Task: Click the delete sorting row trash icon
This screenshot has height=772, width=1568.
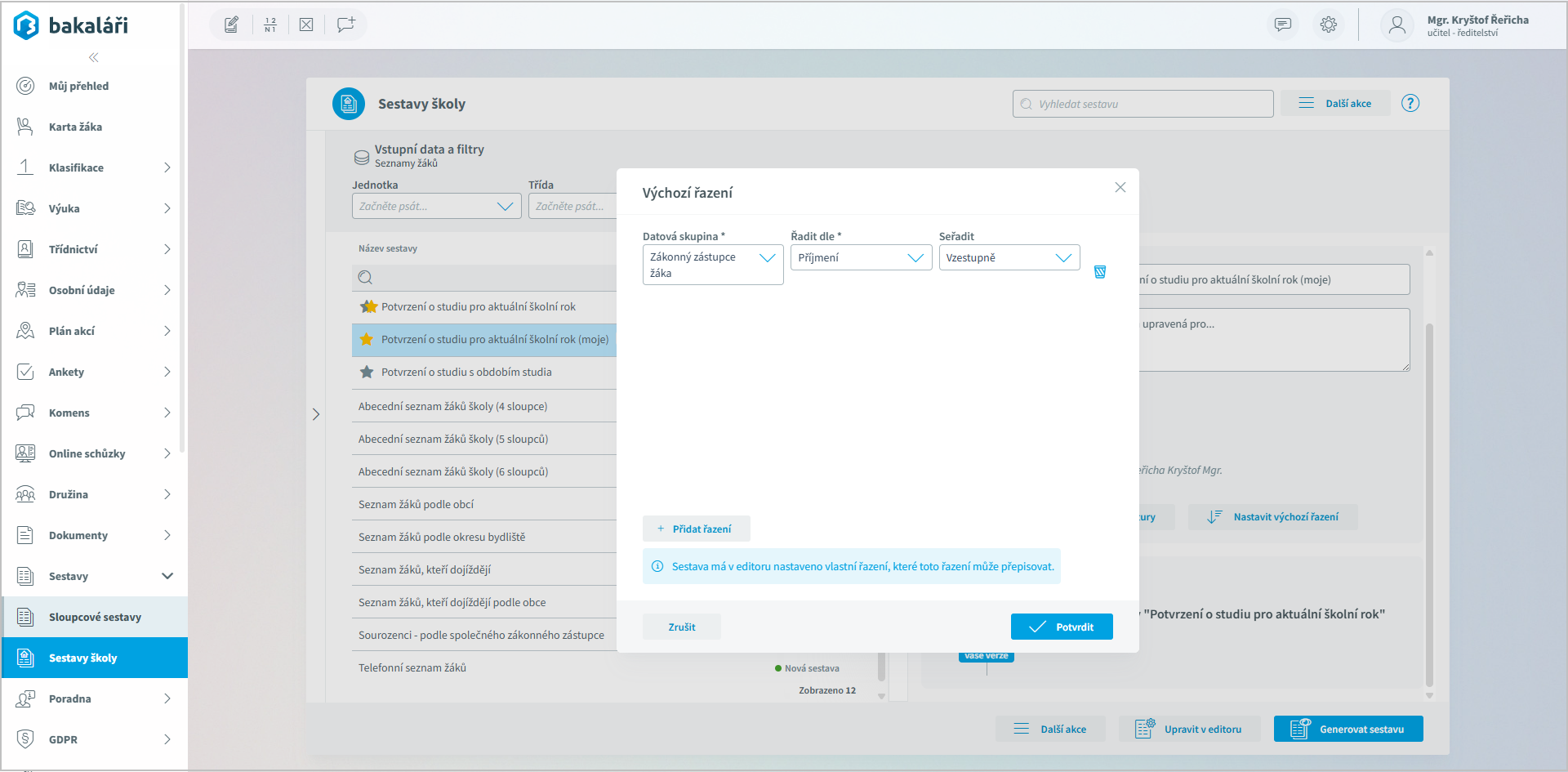Action: (x=1100, y=272)
